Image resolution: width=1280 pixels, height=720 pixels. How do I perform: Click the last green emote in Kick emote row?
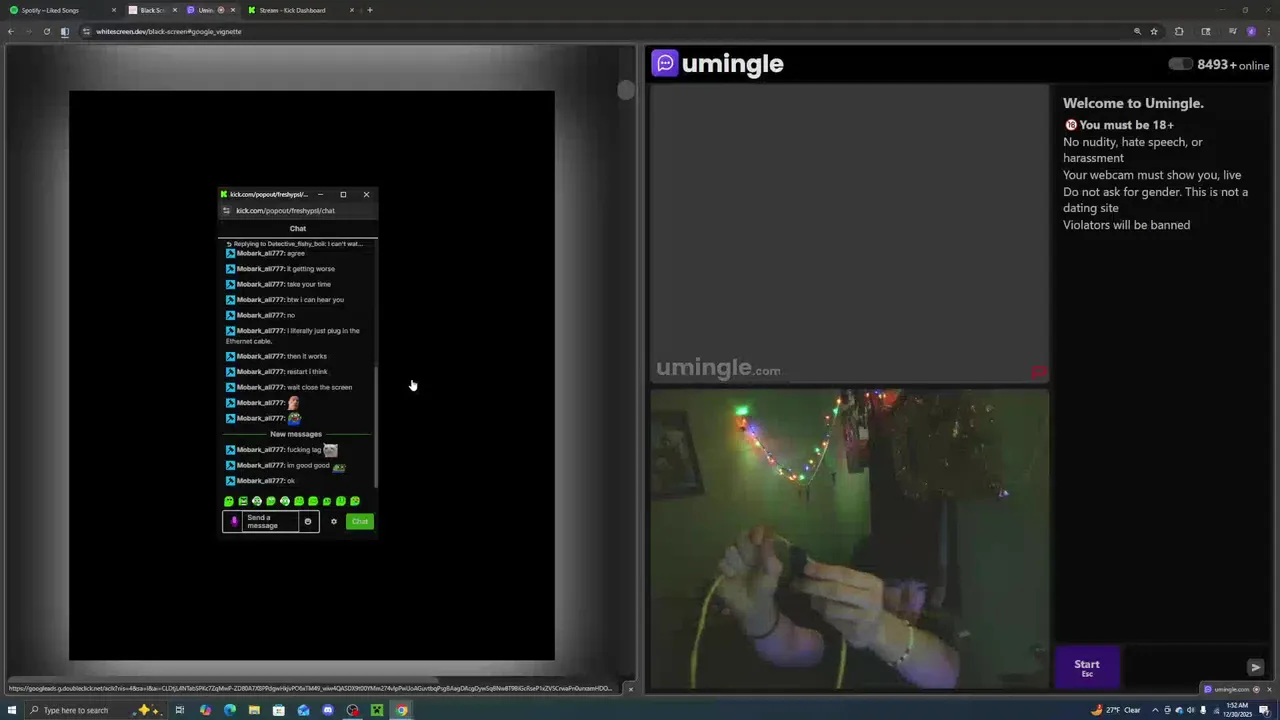355,501
